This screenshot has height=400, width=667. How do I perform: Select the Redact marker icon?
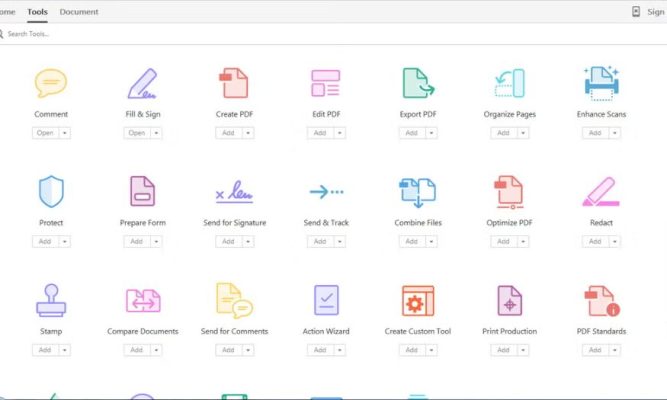(x=601, y=191)
